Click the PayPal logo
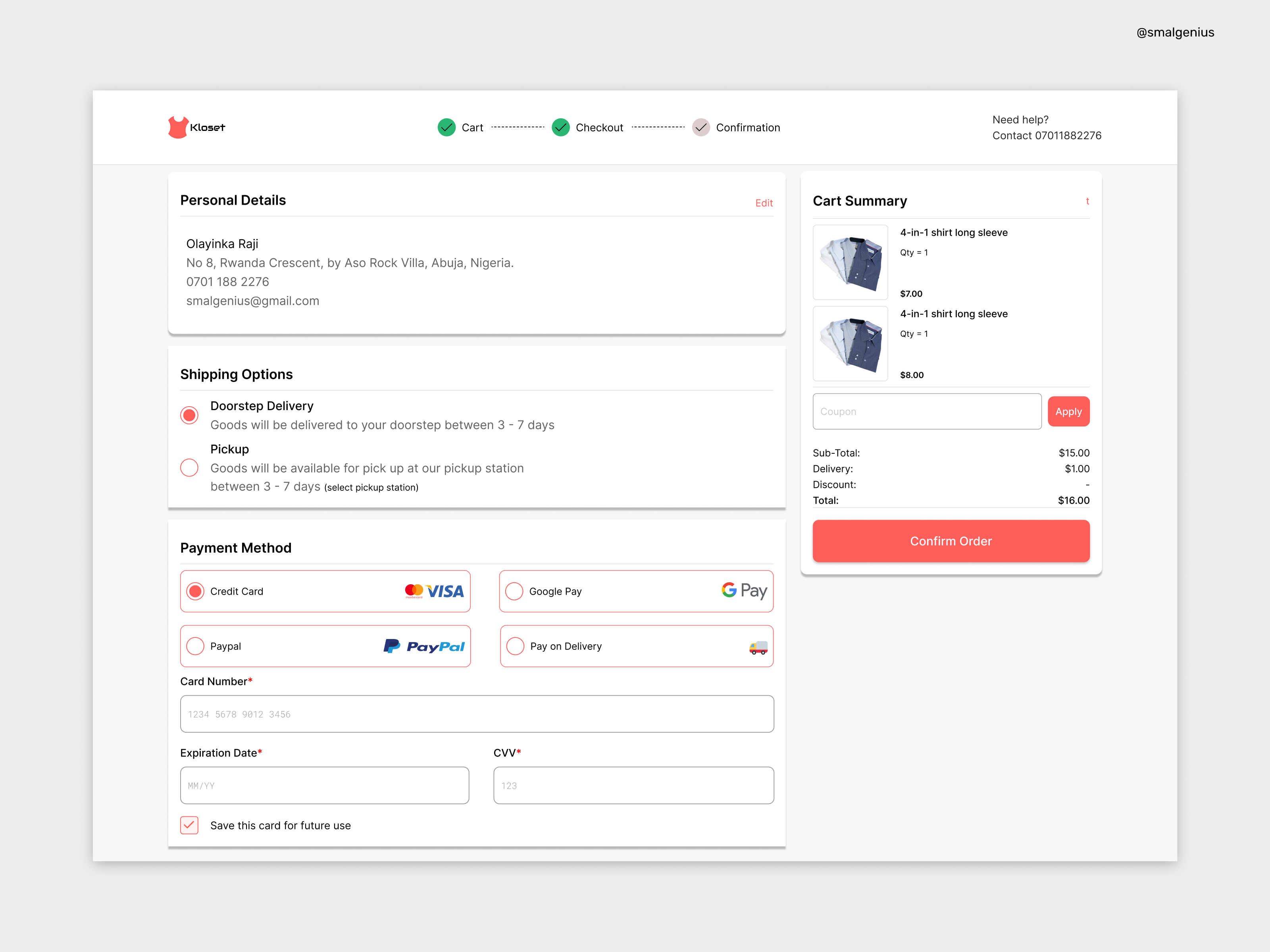1270x952 pixels. click(424, 646)
